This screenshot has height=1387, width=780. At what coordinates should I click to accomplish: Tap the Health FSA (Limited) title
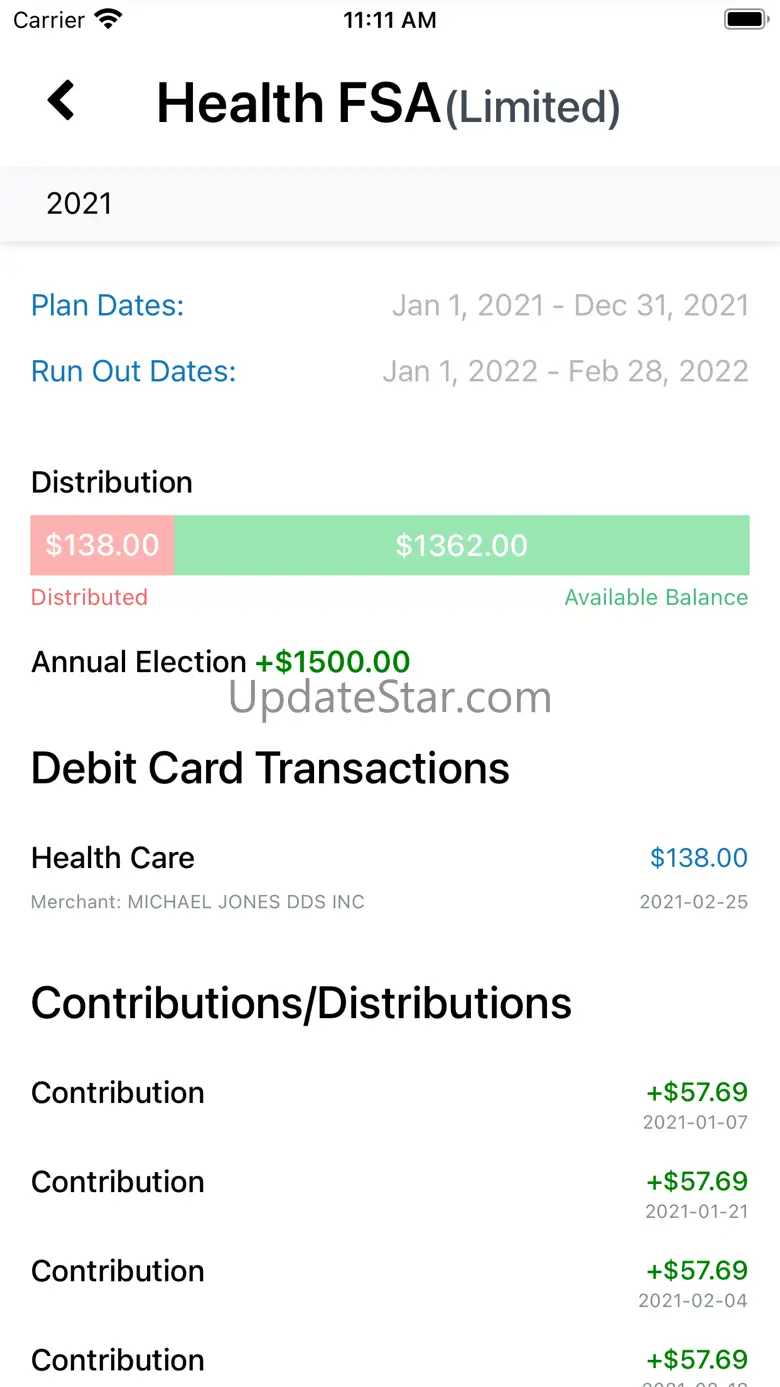[x=388, y=104]
